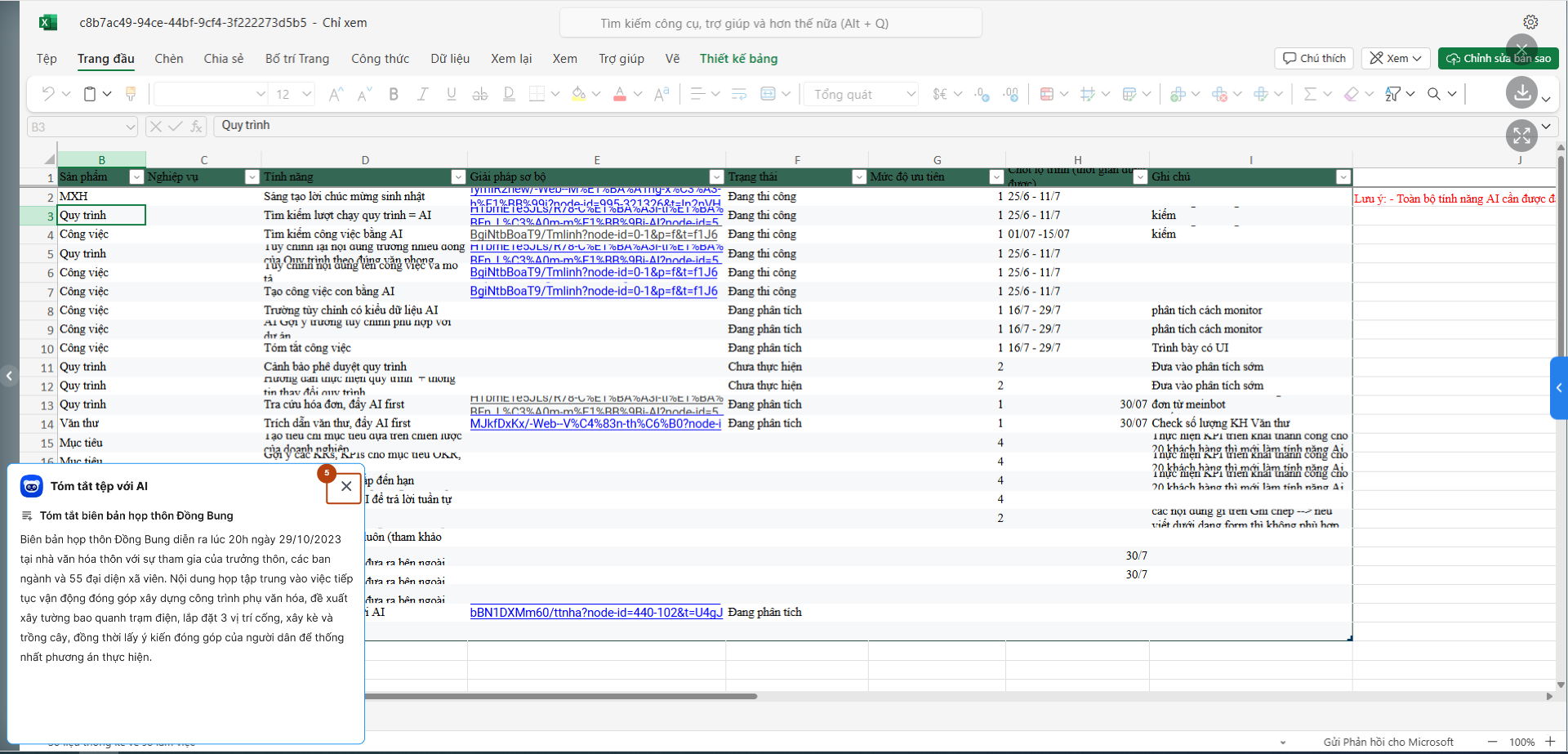The height and width of the screenshot is (754, 1568).
Task: Click the download overlay icon
Action: (1521, 93)
